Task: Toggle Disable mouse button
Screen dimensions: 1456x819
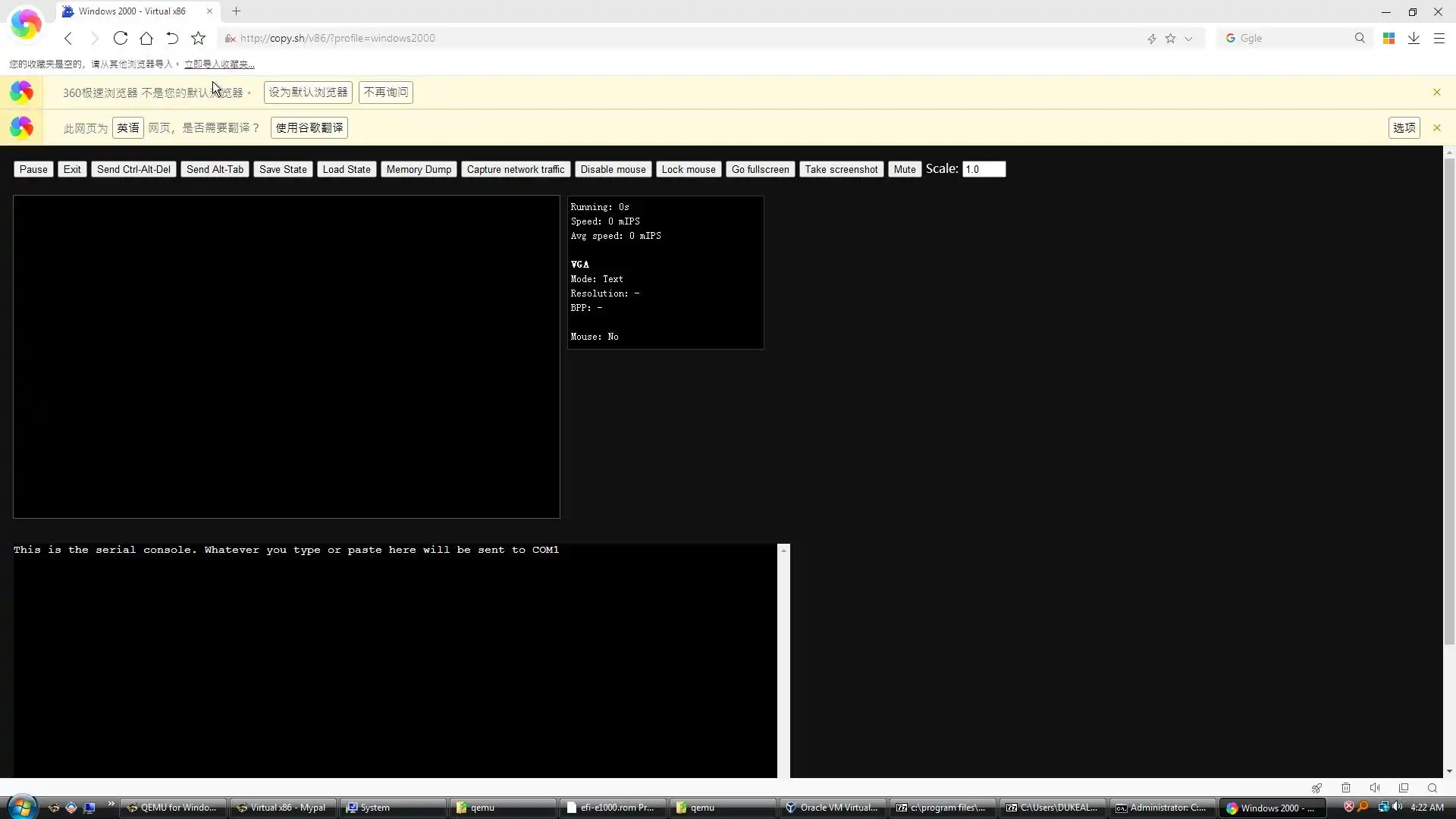Action: (613, 169)
